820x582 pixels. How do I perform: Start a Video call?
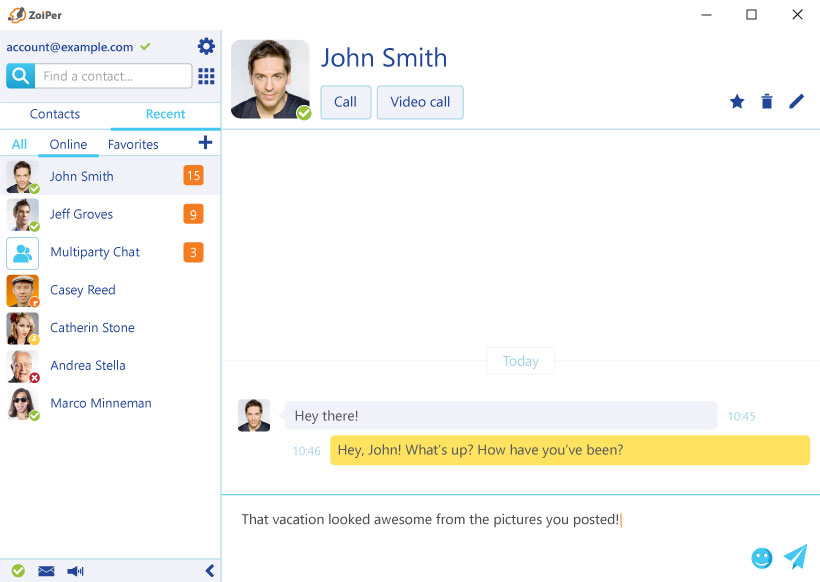pos(420,102)
